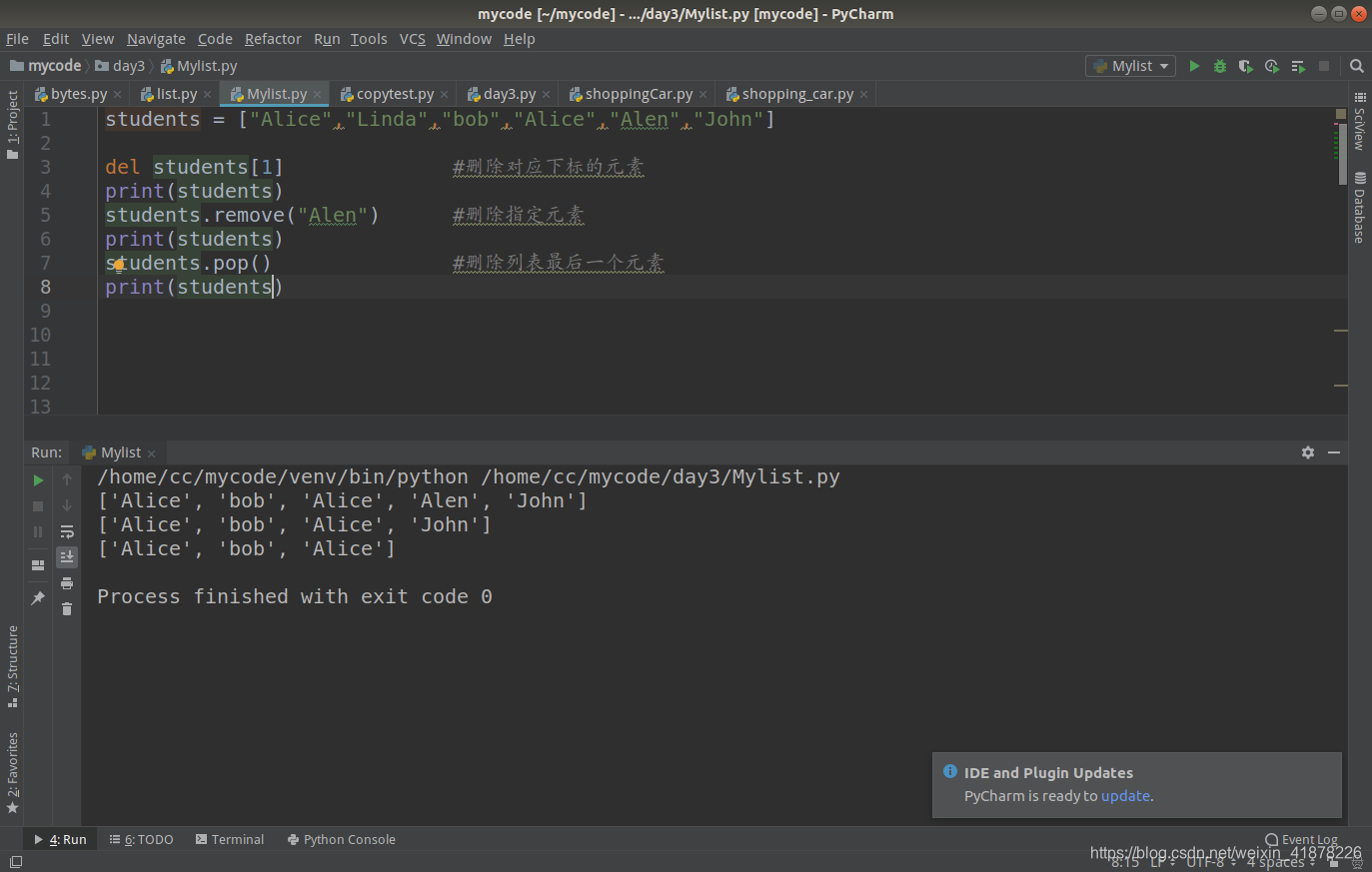Viewport: 1372px width, 872px height.
Task: Open Search Everywhere magnifier icon
Action: 1357,66
